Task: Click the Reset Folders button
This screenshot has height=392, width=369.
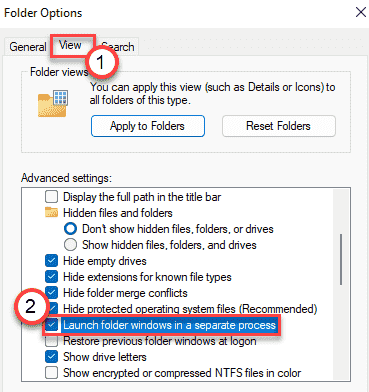Action: pos(279,126)
